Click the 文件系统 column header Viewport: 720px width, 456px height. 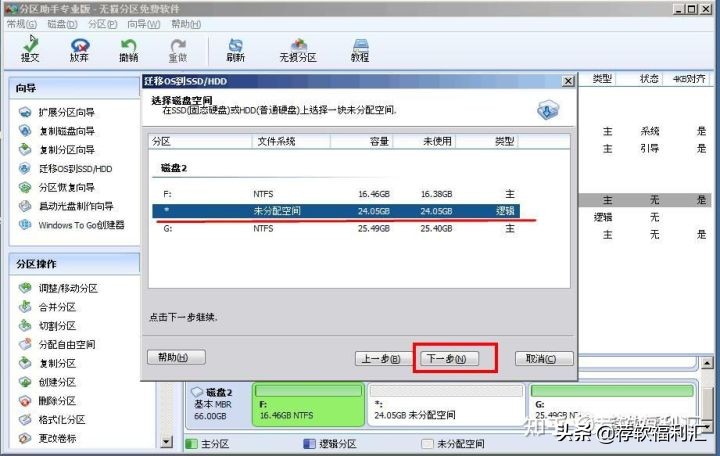pos(291,141)
